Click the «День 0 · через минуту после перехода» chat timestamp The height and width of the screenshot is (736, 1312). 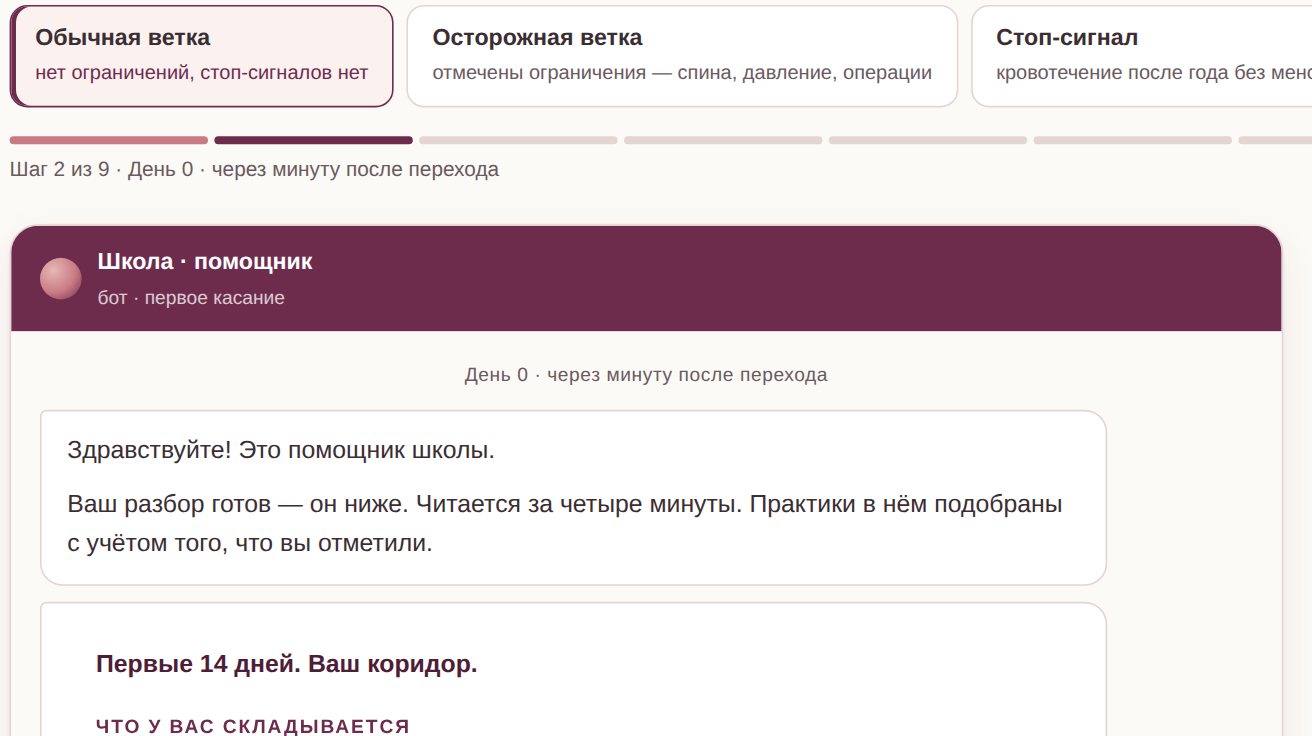click(x=646, y=375)
